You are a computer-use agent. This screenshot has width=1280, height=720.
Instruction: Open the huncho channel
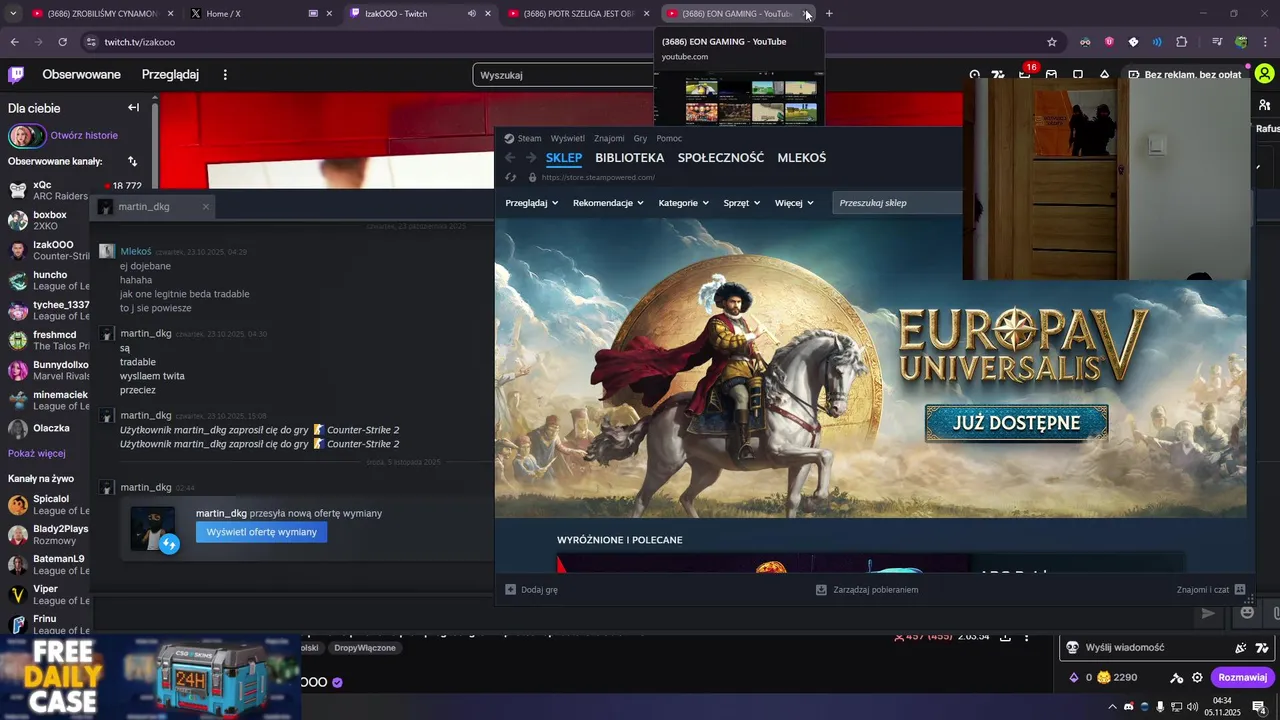(x=46, y=280)
